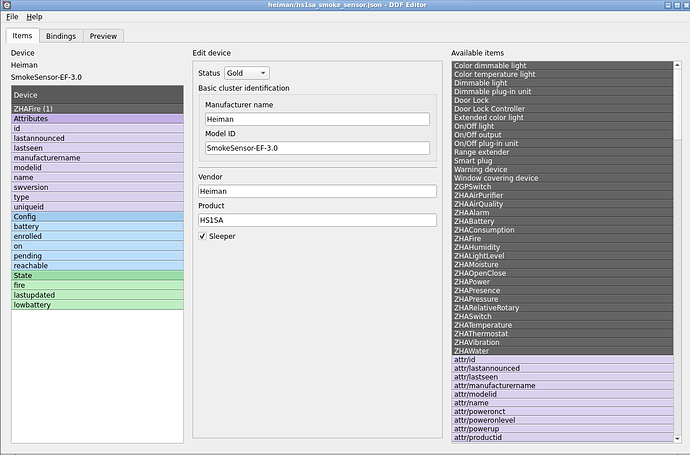Click the Manufacturer name input field
The height and width of the screenshot is (455, 690).
(x=317, y=119)
